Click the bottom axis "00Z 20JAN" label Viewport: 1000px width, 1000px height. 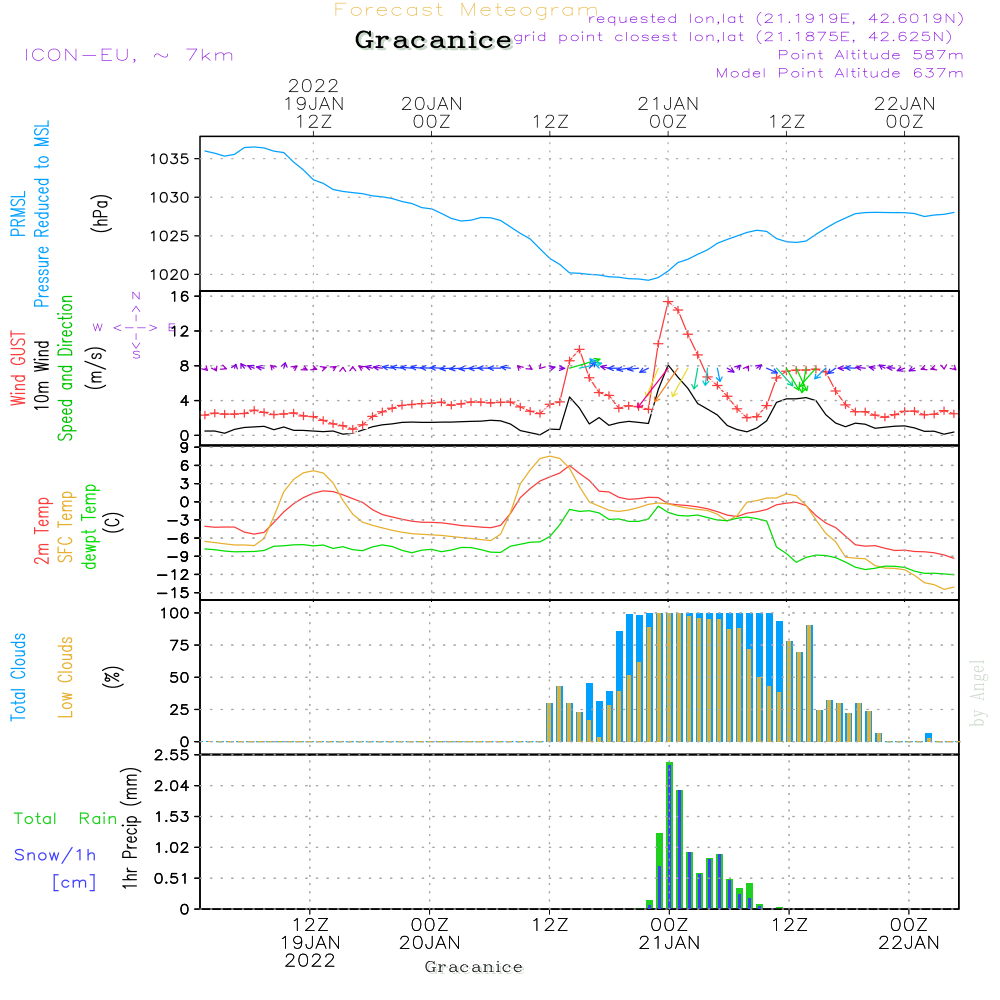430,934
